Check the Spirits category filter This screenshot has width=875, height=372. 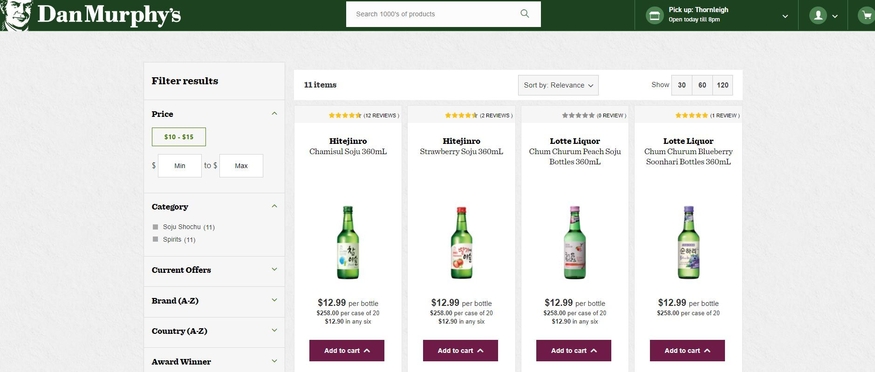pyautogui.click(x=155, y=239)
